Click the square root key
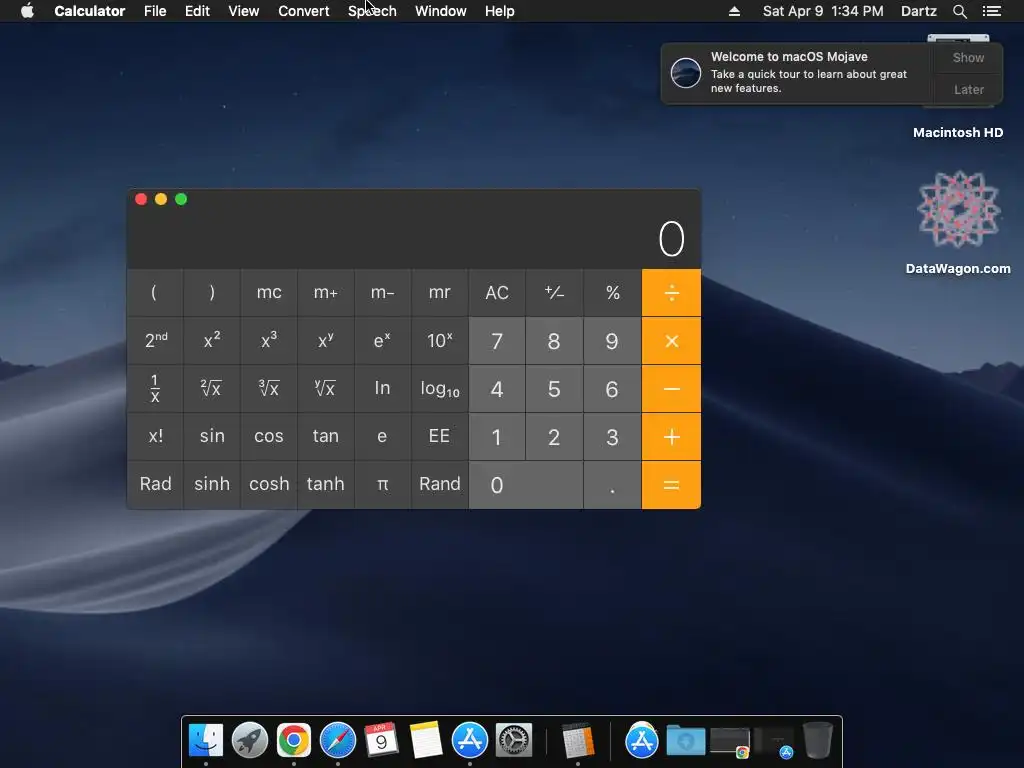Viewport: 1024px width, 768px height. pos(212,389)
